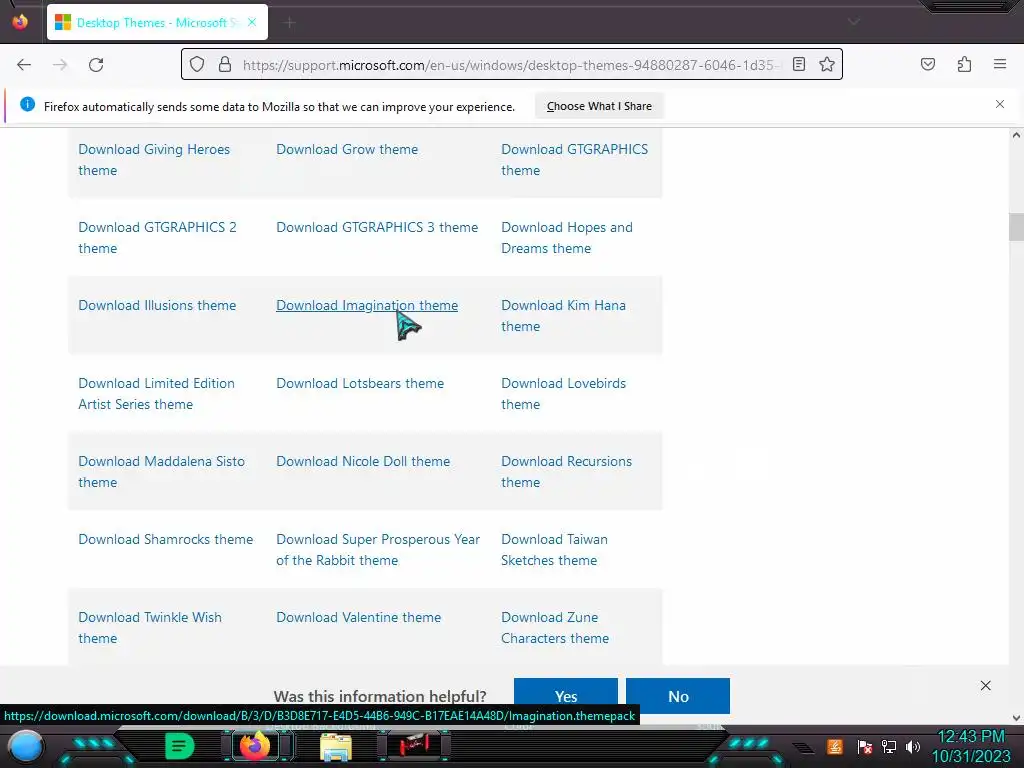Open Download Grow theme link
The width and height of the screenshot is (1024, 768).
347,149
